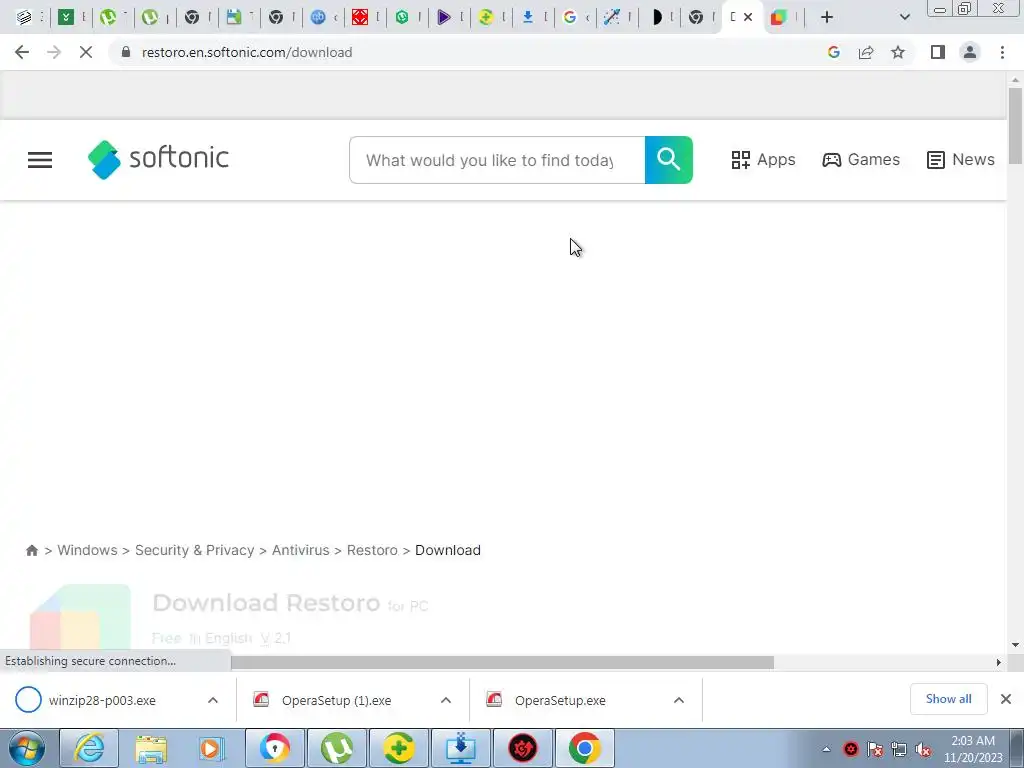This screenshot has height=768, width=1024.
Task: Switch to the purple play-arrow tab
Action: pos(444,17)
